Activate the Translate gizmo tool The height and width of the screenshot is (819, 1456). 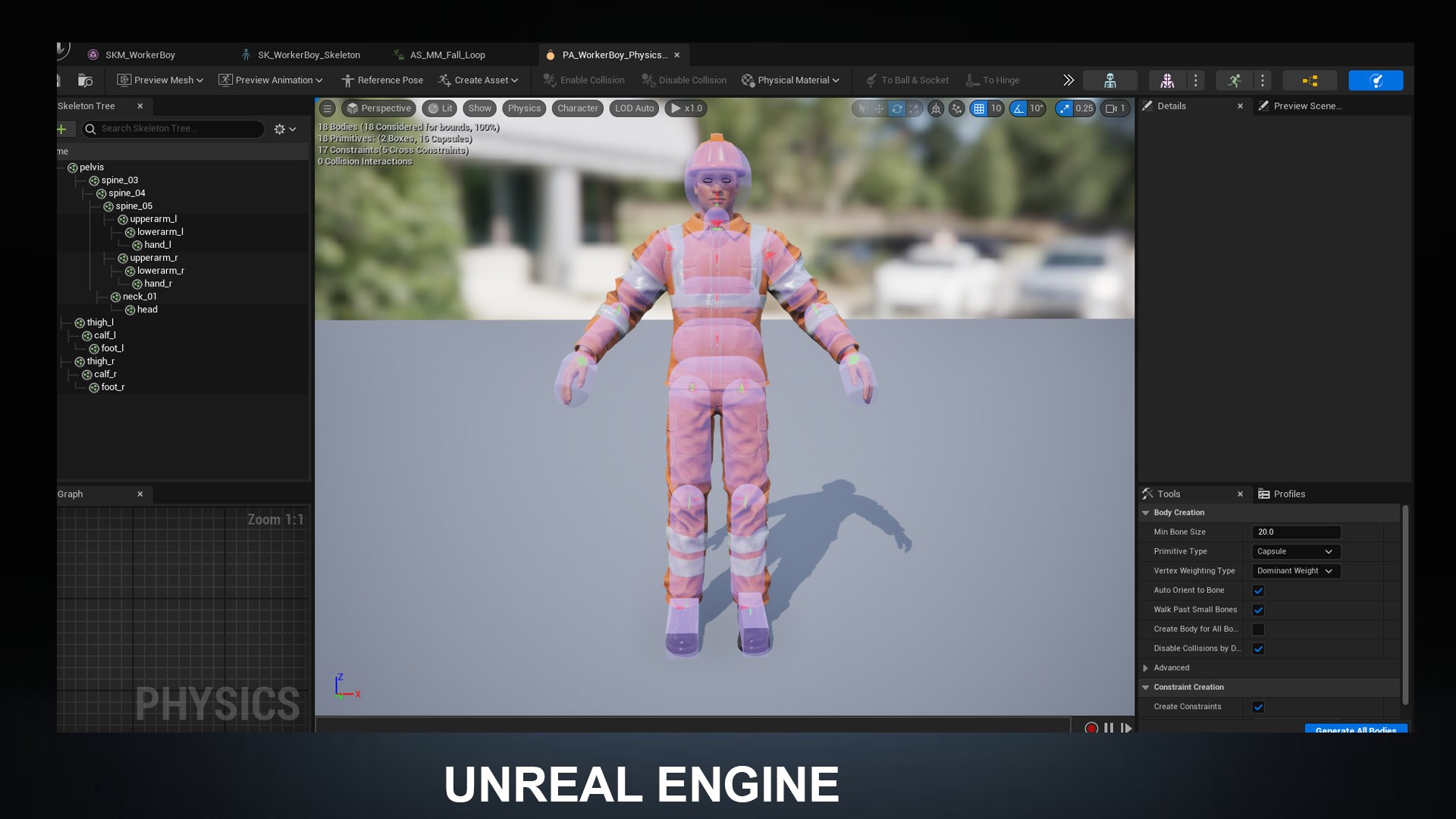(879, 108)
